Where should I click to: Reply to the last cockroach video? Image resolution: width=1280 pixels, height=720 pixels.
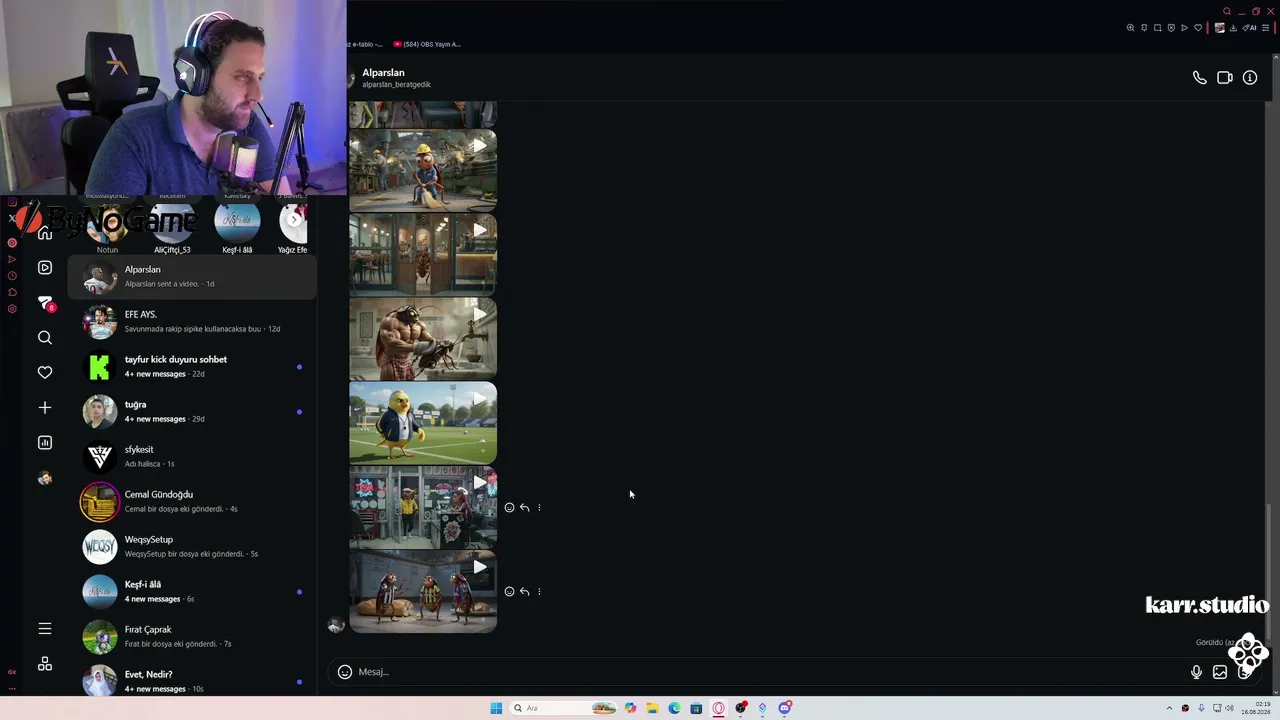[524, 592]
